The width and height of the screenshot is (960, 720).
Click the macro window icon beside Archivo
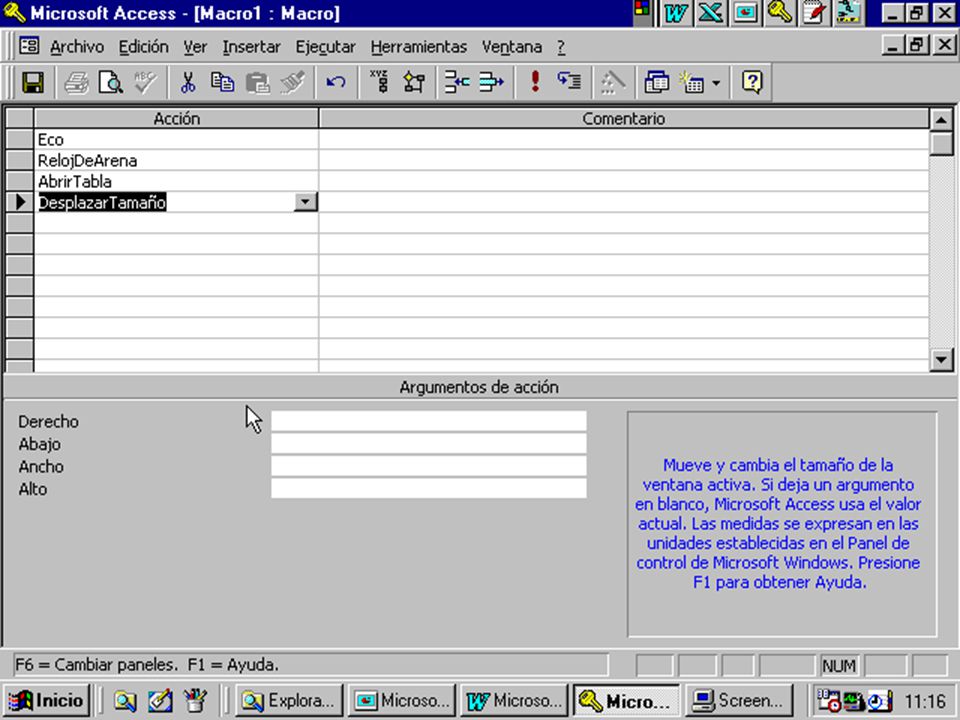pos(29,46)
